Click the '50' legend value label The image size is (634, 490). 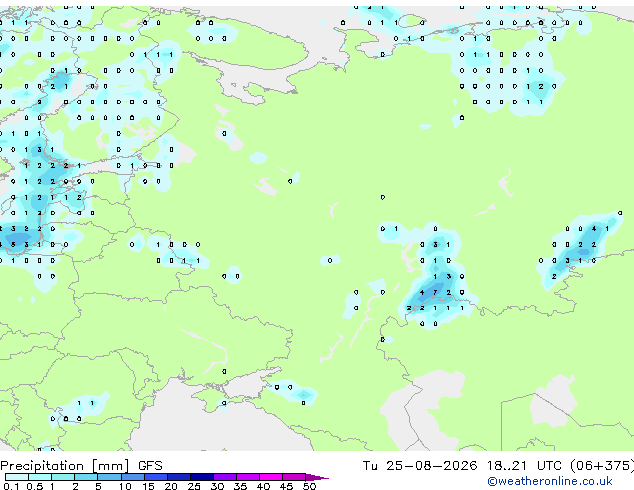point(309,486)
